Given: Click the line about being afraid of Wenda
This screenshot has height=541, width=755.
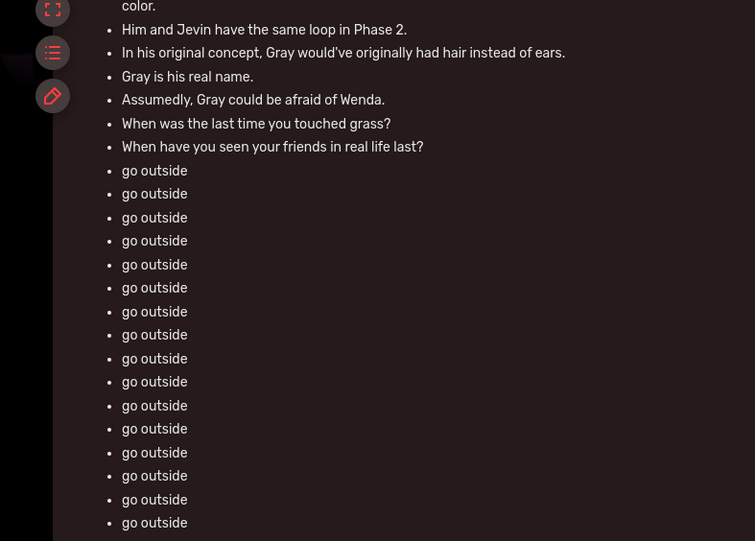Looking at the screenshot, I should [253, 100].
